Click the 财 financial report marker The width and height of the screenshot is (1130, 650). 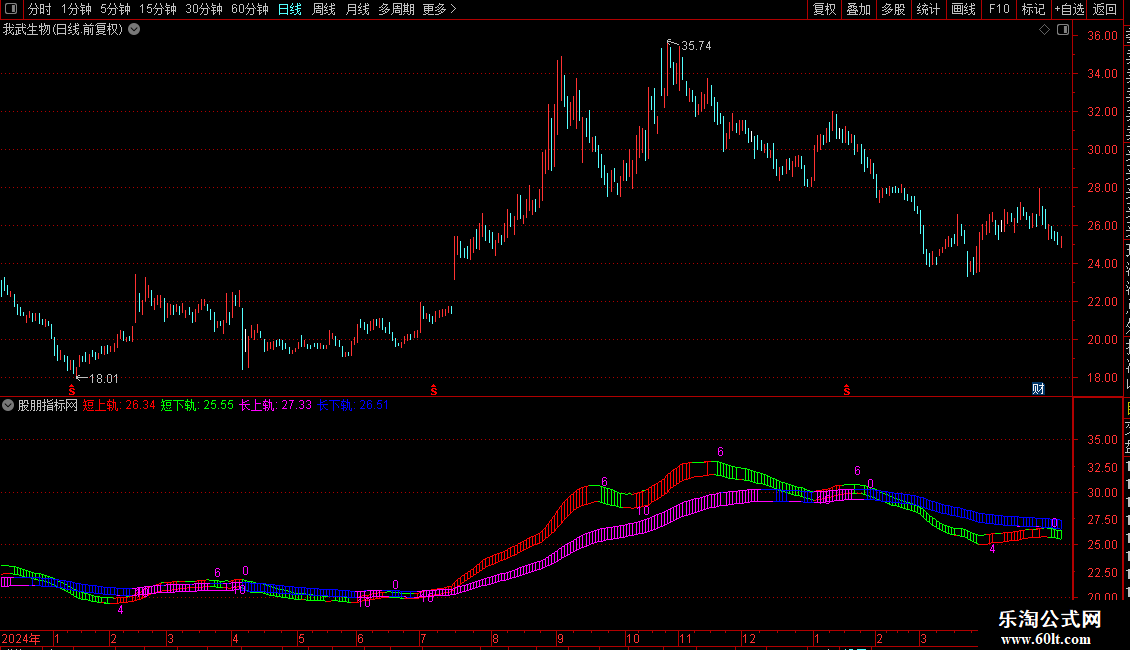tap(1038, 388)
